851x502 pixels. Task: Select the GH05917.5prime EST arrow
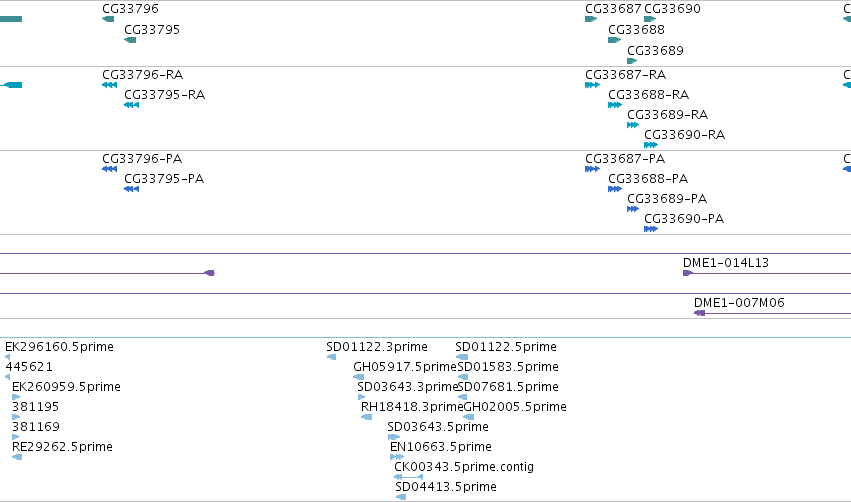tap(359, 377)
